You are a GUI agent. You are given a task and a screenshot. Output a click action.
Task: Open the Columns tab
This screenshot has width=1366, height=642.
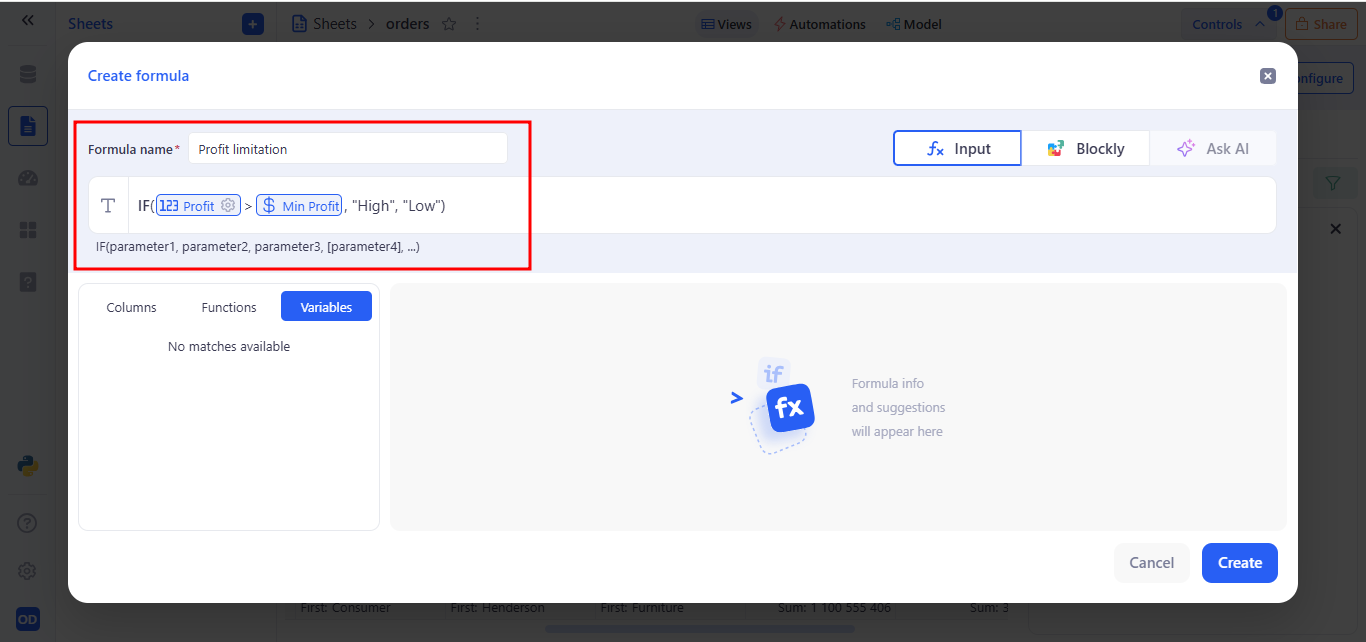131,307
